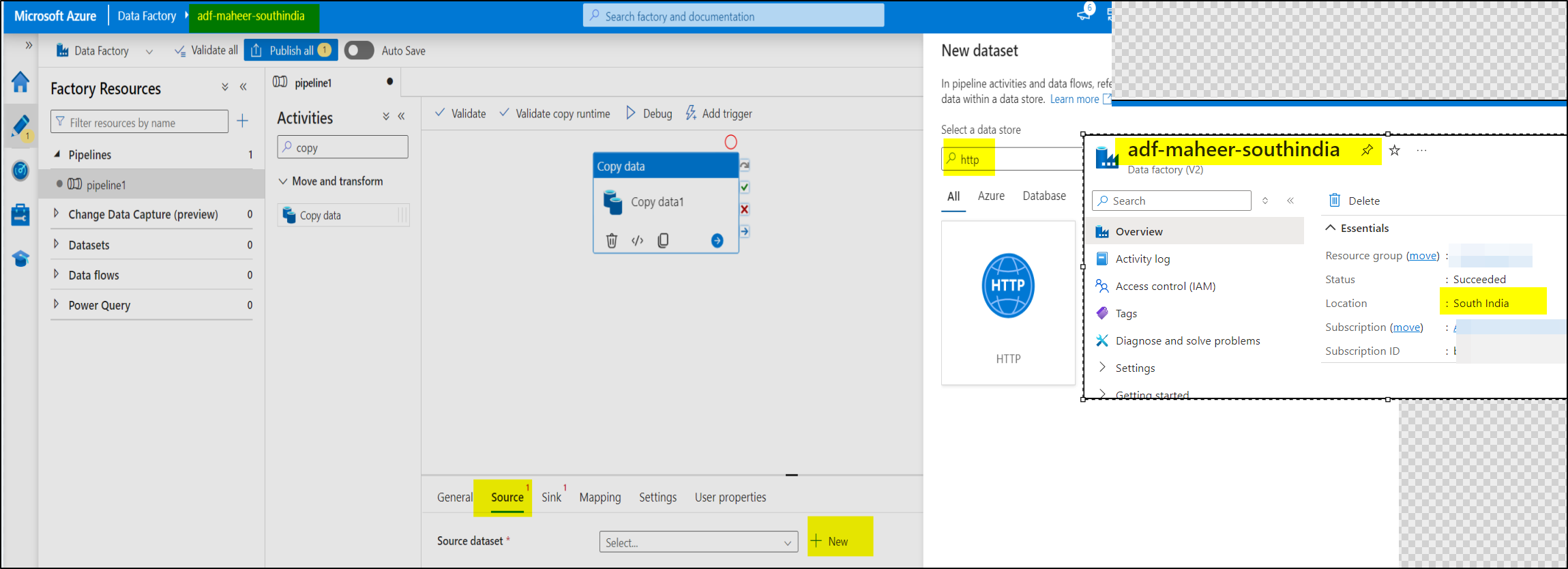Clone the Copy data1 activity
Viewport: 1568px width, 569px height.
[x=663, y=240]
